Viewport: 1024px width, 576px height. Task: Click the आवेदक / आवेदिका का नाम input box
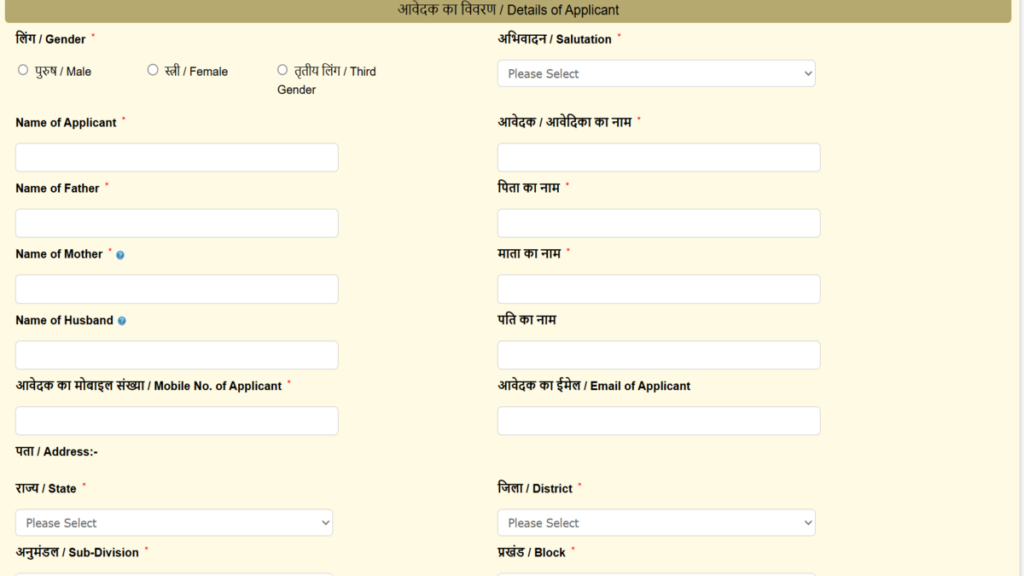point(659,157)
